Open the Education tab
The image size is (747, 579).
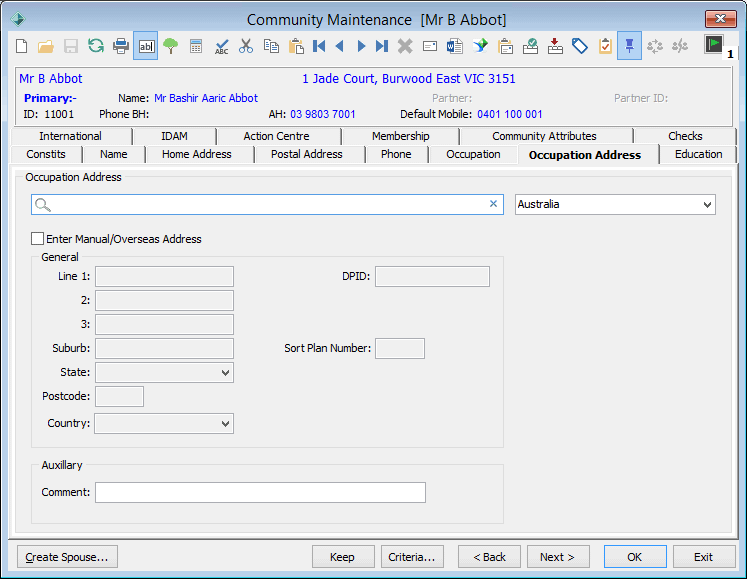698,154
